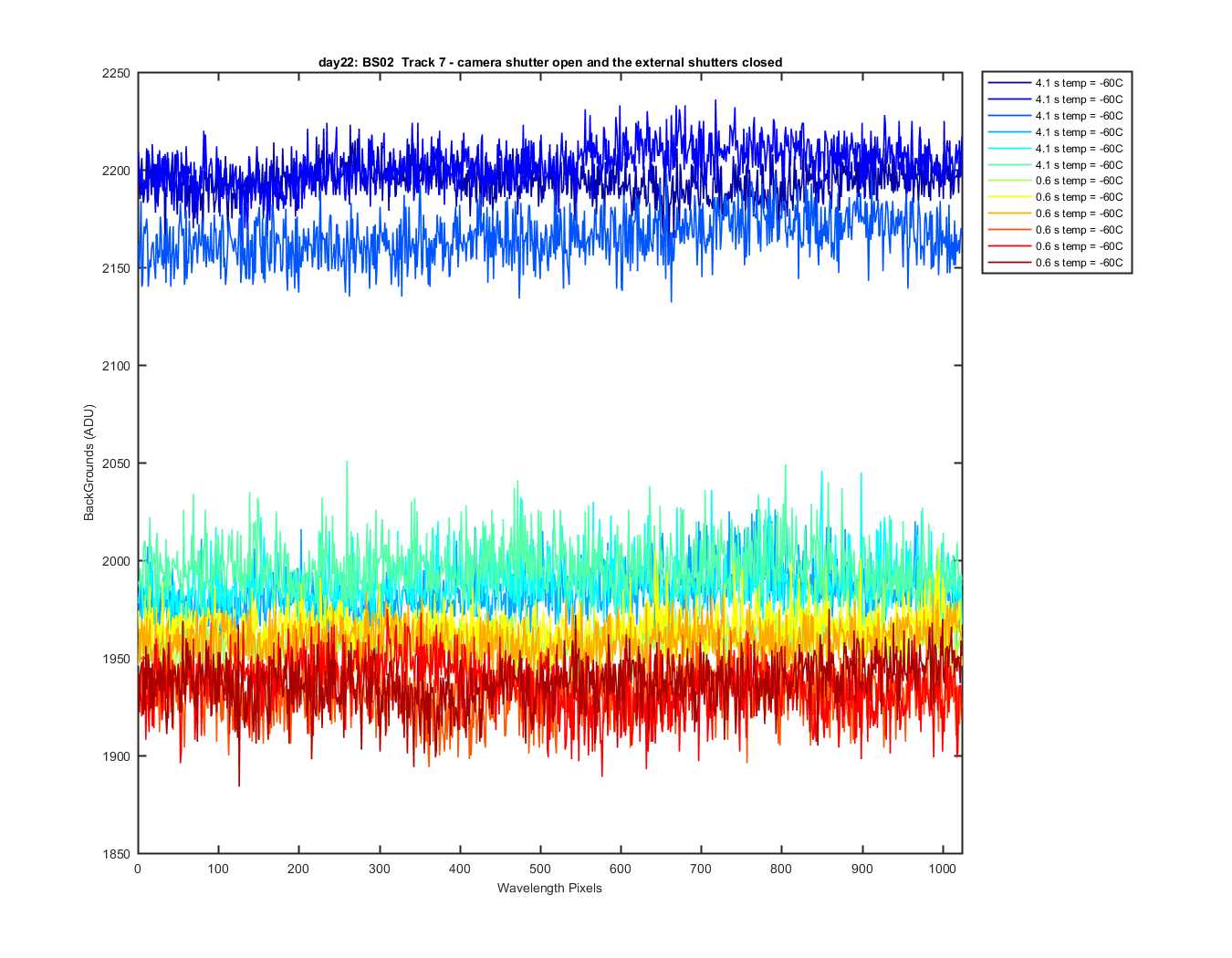Click the 600 x-axis tick label

pos(621,869)
